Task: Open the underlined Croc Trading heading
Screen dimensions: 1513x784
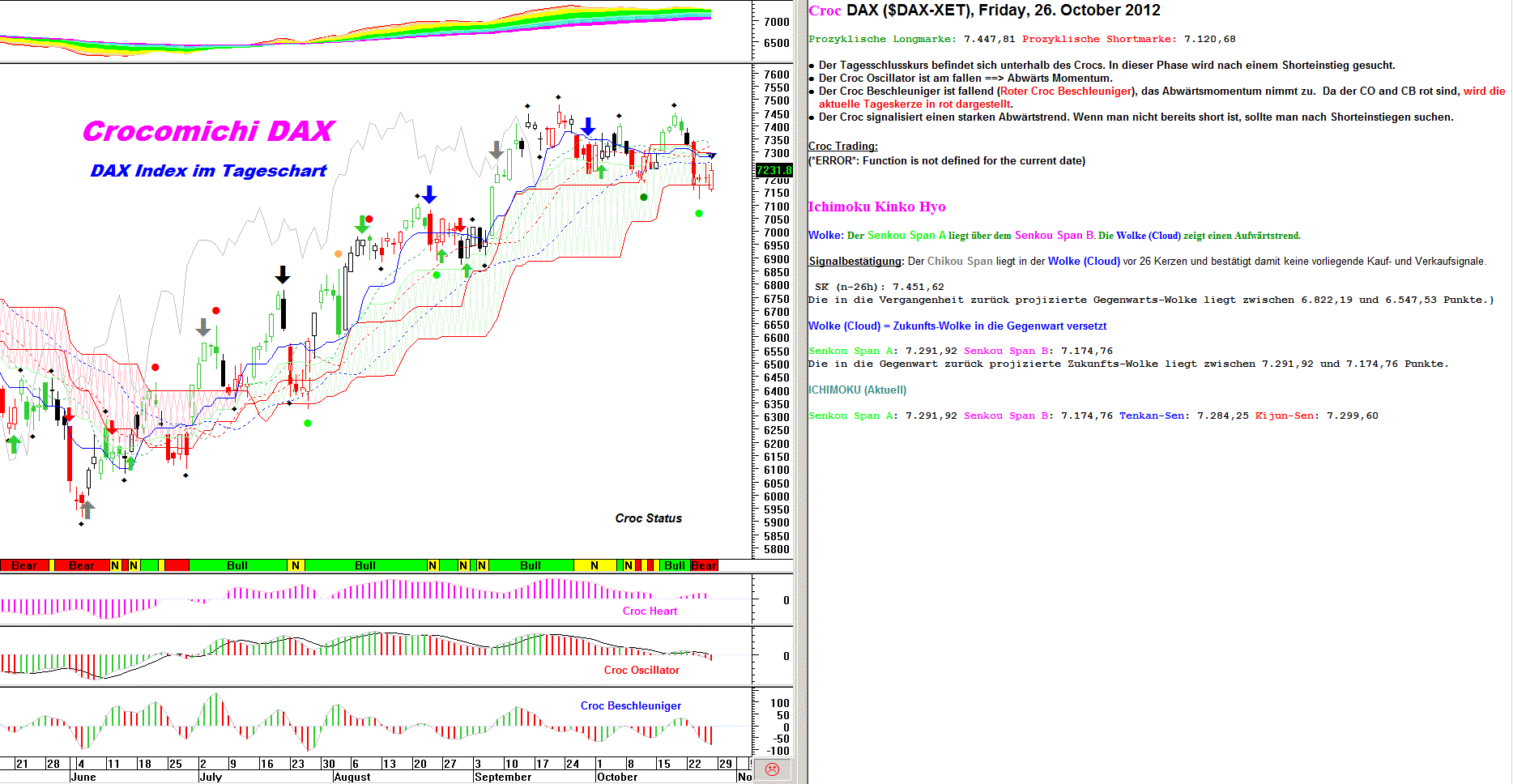Action: point(842,146)
